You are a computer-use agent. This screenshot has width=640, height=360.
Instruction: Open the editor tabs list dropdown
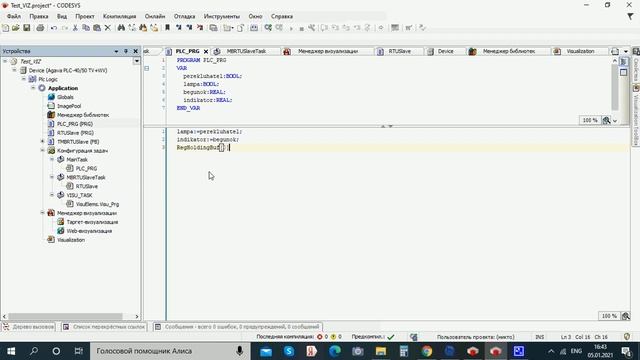626,51
